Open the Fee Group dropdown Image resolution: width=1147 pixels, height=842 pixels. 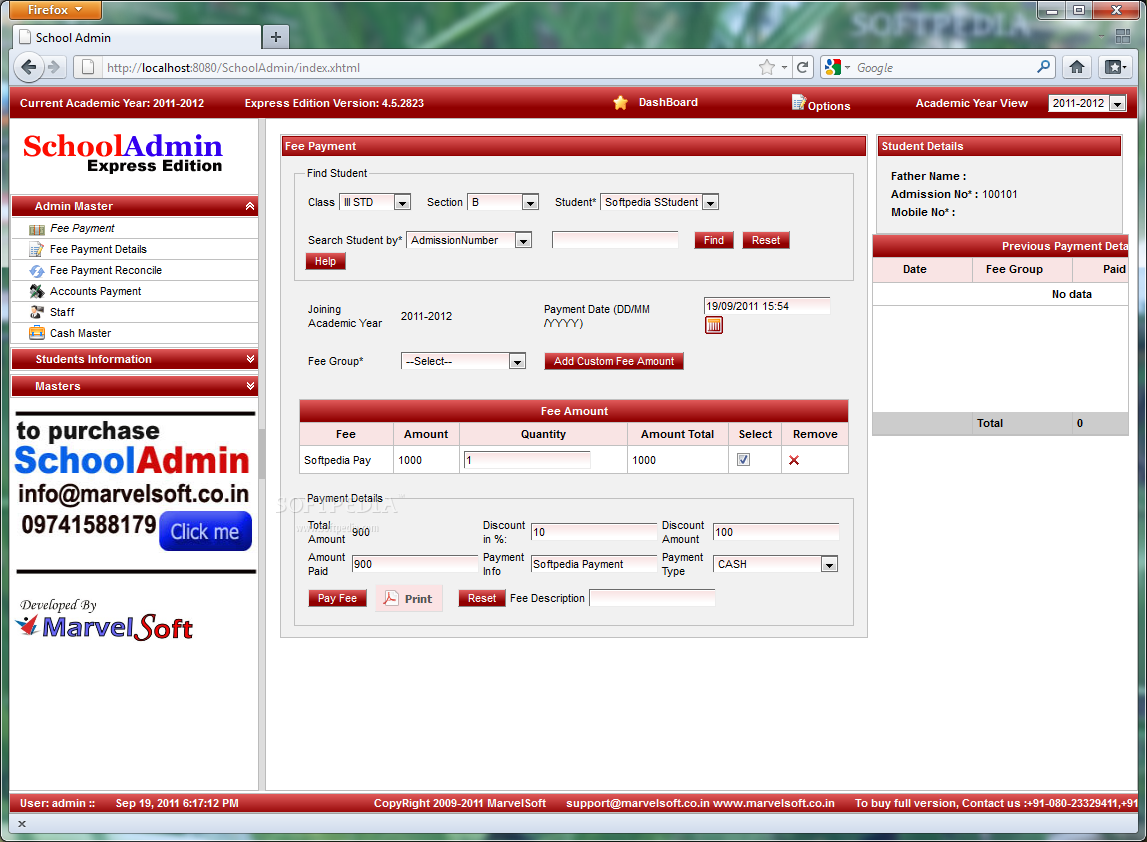point(517,361)
